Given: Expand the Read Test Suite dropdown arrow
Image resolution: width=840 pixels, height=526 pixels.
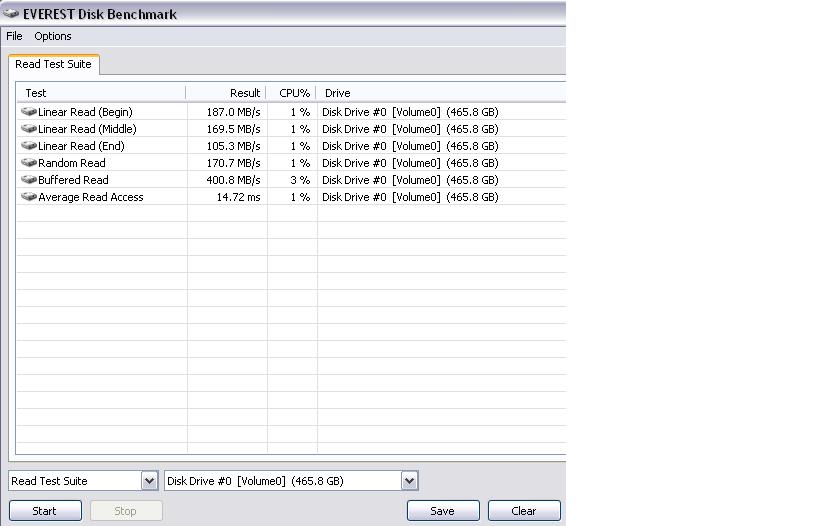Looking at the screenshot, I should 149,480.
